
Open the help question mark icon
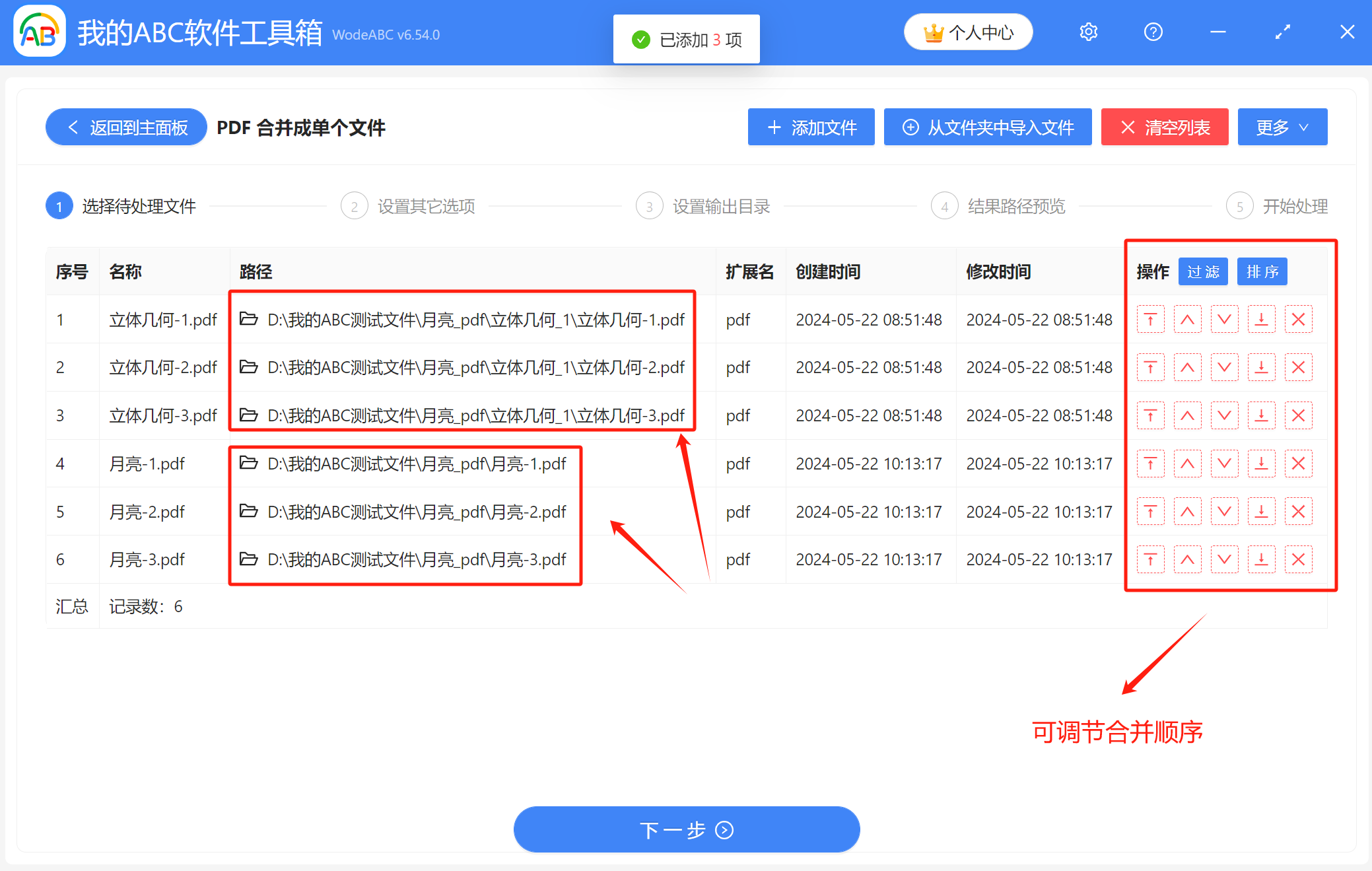[x=1153, y=32]
